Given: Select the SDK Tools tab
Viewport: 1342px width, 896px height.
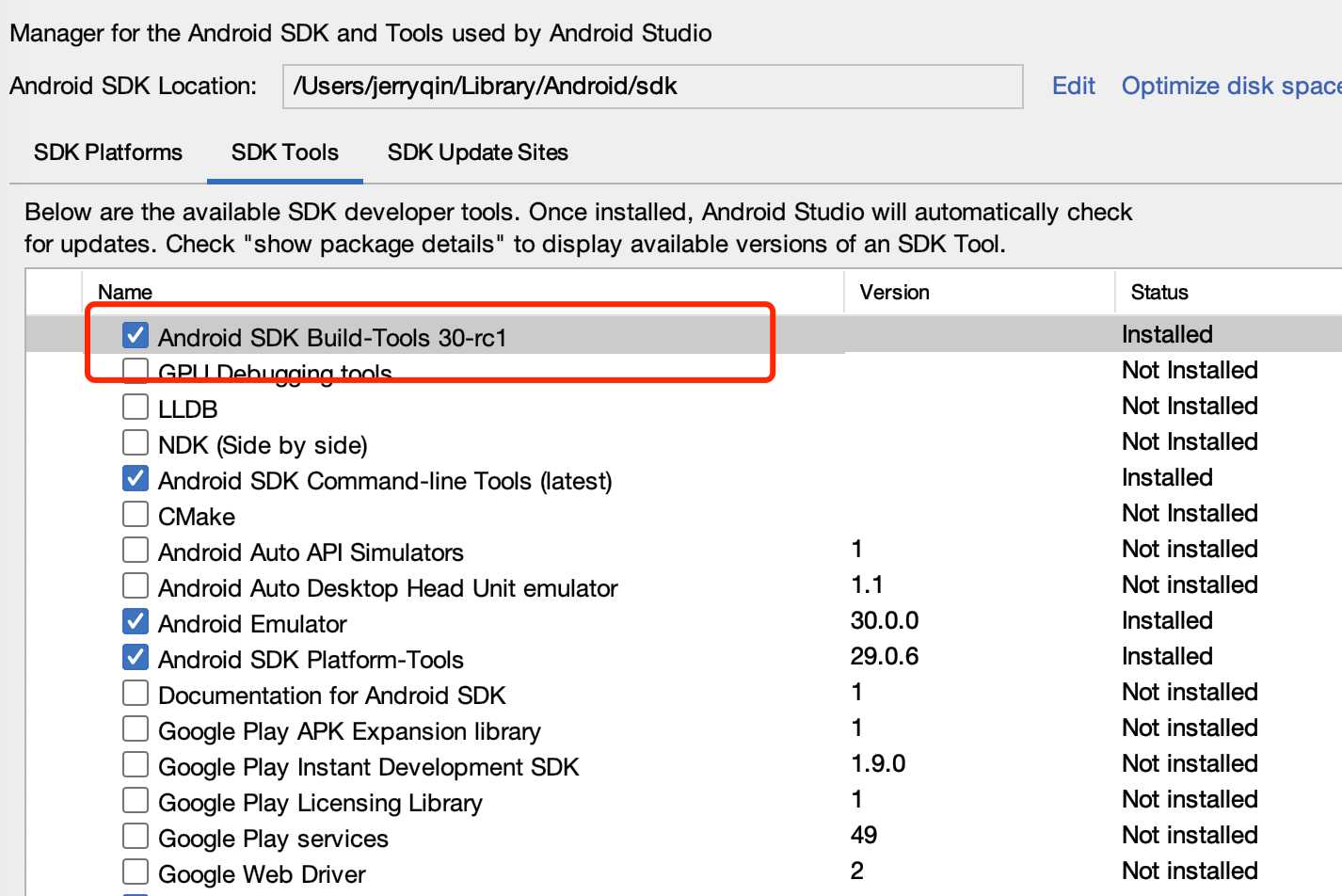Looking at the screenshot, I should pyautogui.click(x=285, y=152).
